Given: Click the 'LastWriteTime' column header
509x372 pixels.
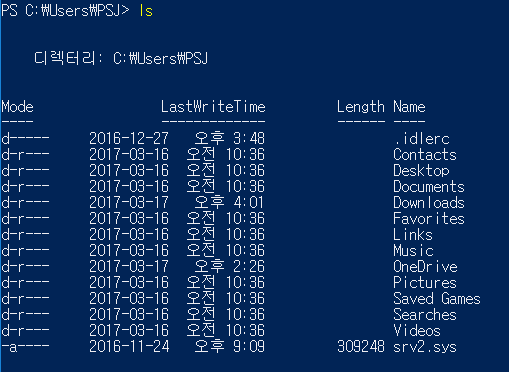Looking at the screenshot, I should click(213, 107).
